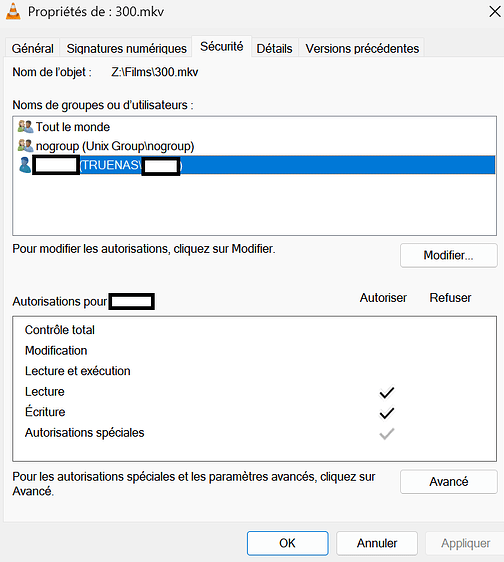This screenshot has width=504, height=562.
Task: Click the nogroup Unix Group icon
Action: (x=25, y=146)
